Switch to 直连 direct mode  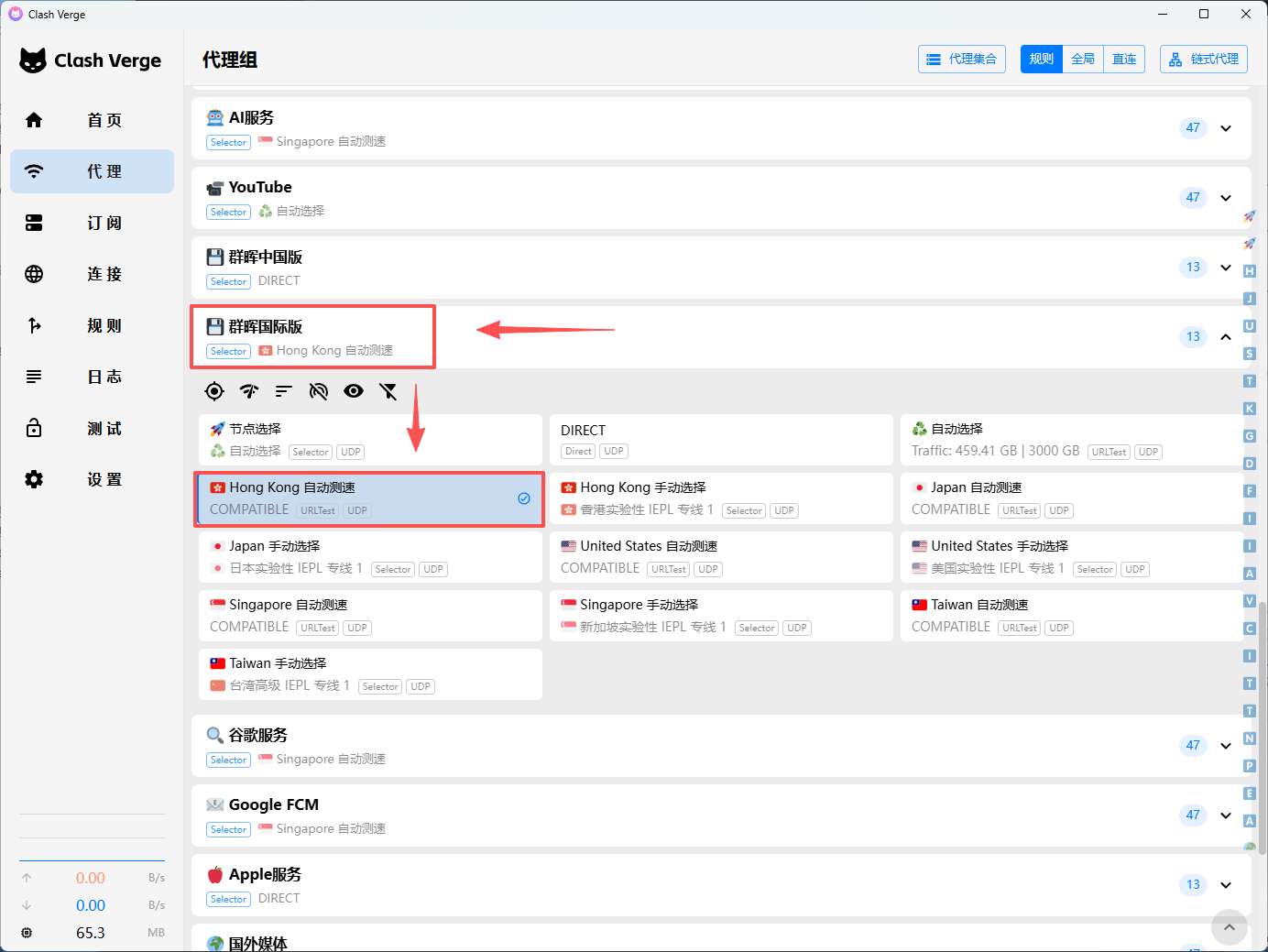(x=1124, y=60)
